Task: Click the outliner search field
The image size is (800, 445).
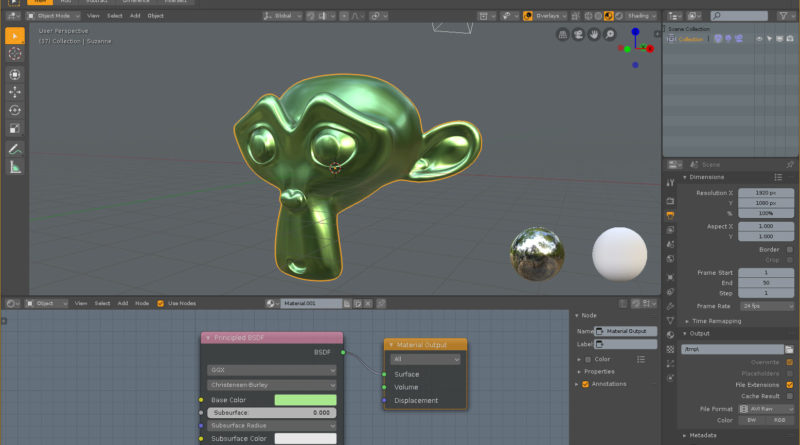Action: click(x=739, y=16)
